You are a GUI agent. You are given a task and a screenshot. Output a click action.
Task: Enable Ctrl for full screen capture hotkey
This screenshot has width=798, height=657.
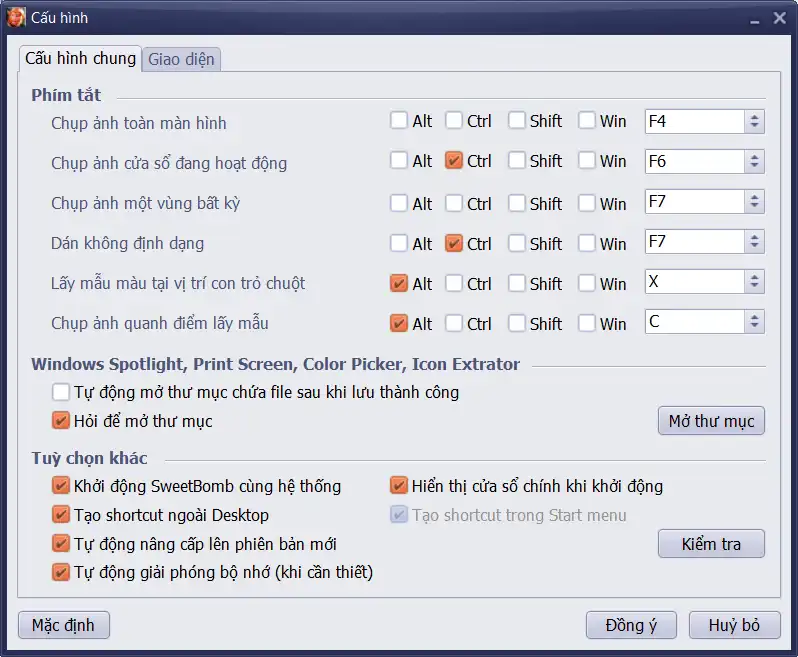coord(454,121)
